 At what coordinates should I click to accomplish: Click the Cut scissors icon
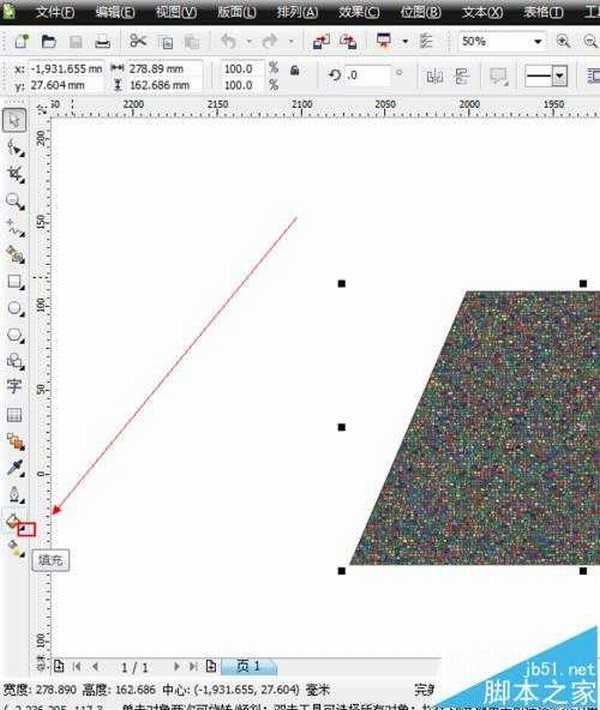[x=137, y=42]
